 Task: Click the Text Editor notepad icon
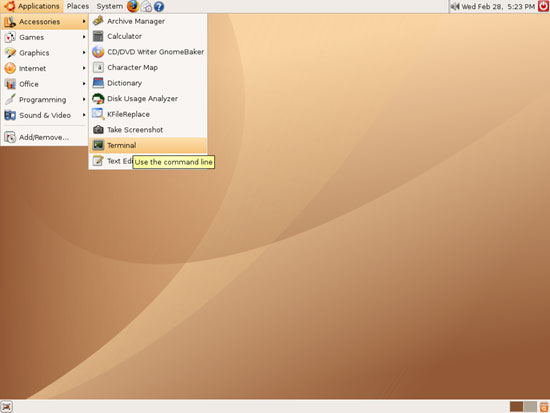coord(98,161)
